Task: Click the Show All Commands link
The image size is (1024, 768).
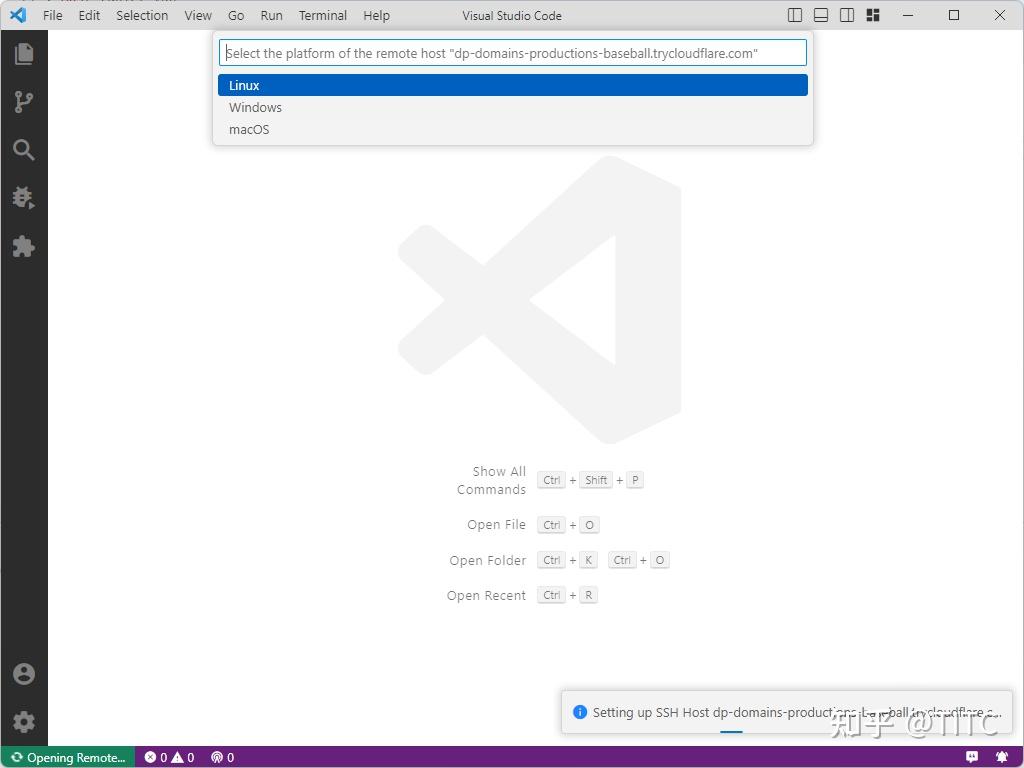Action: 492,480
